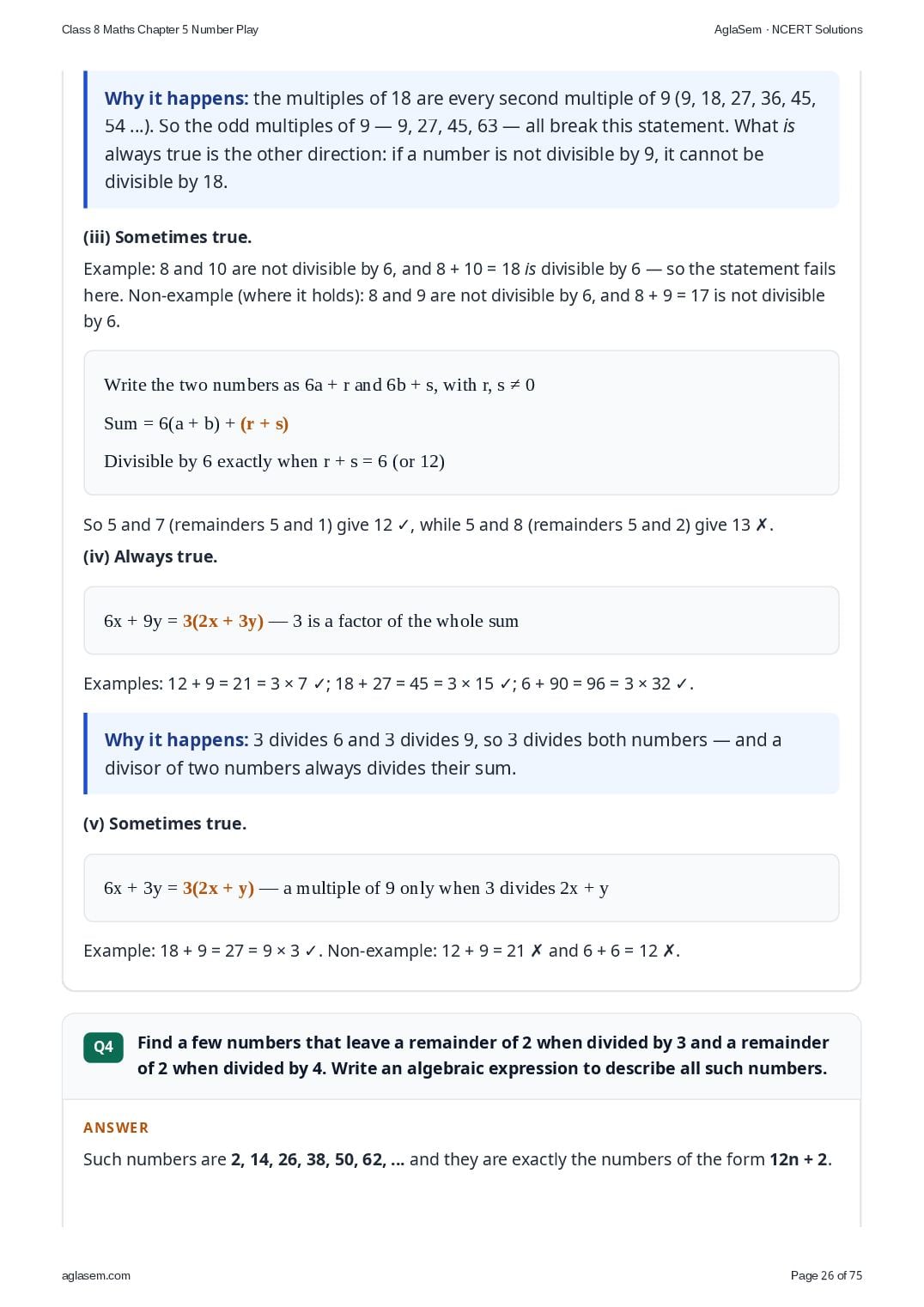Click the Page 26 of 75 indicator
Screen dimensions: 924x1307
coord(826,1275)
